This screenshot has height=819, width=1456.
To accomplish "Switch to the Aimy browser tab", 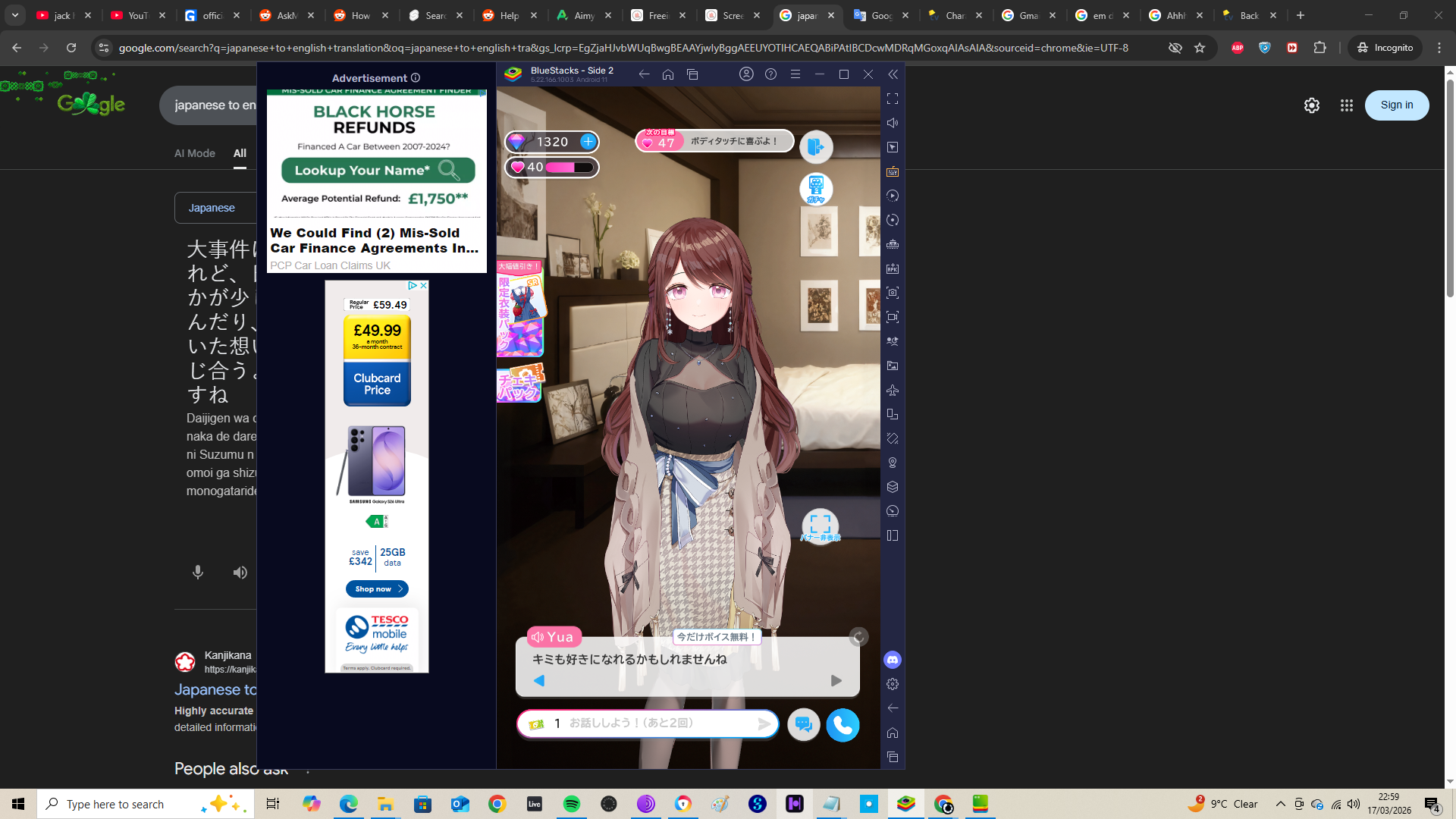I will pyautogui.click(x=584, y=15).
